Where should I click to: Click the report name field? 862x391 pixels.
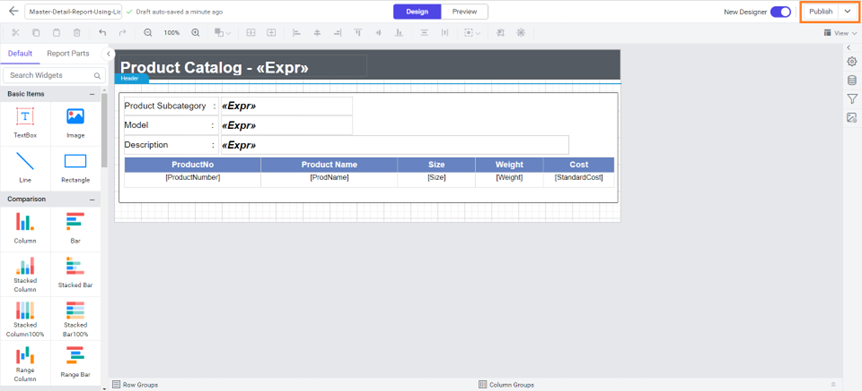coord(73,12)
